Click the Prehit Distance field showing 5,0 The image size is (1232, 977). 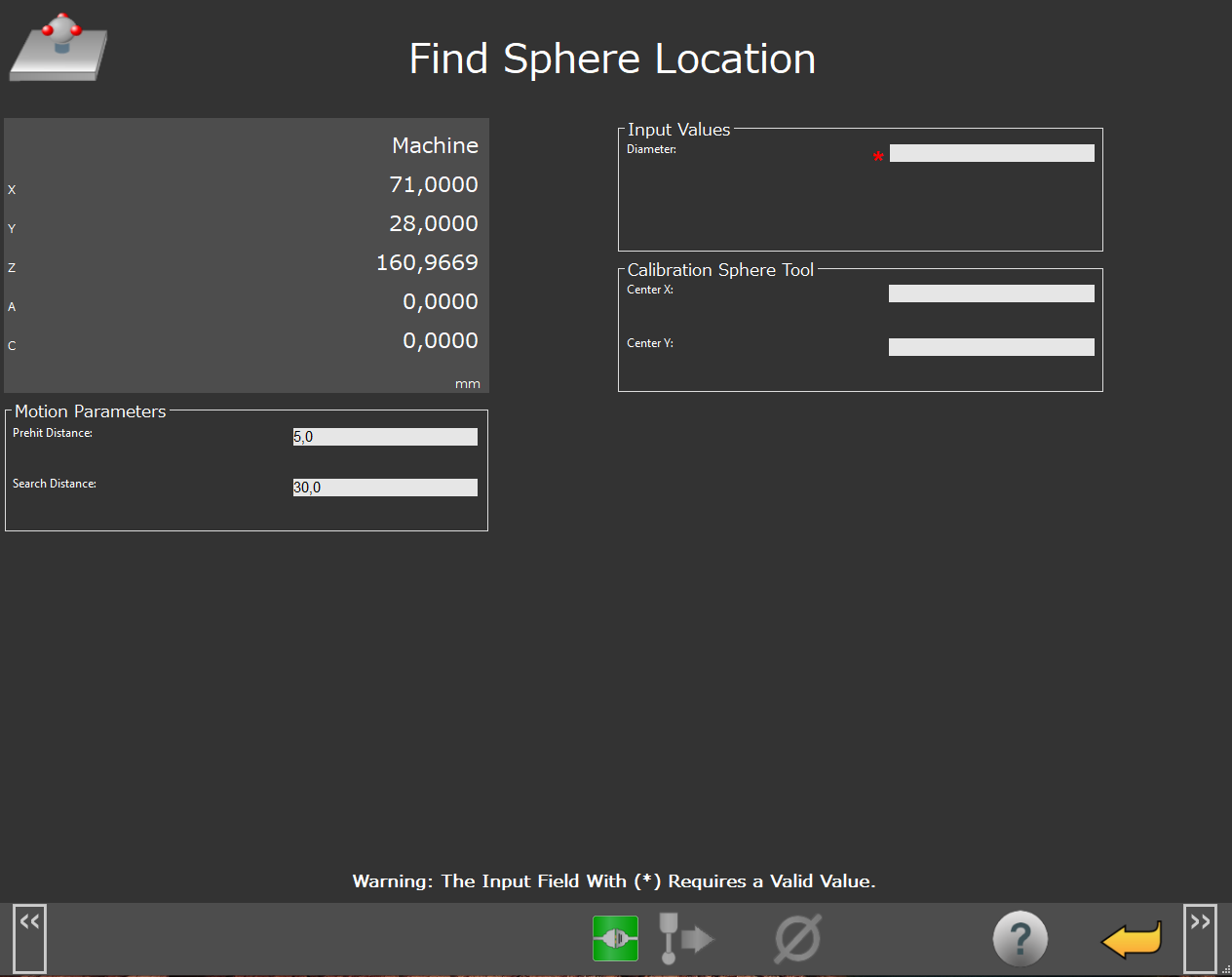coord(385,437)
